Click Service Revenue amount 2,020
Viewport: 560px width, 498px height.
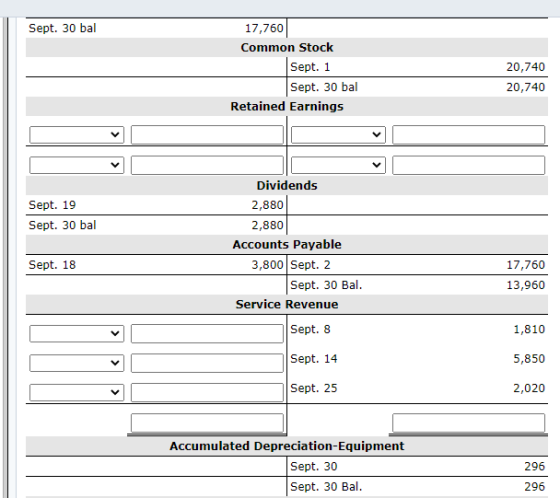529,388
